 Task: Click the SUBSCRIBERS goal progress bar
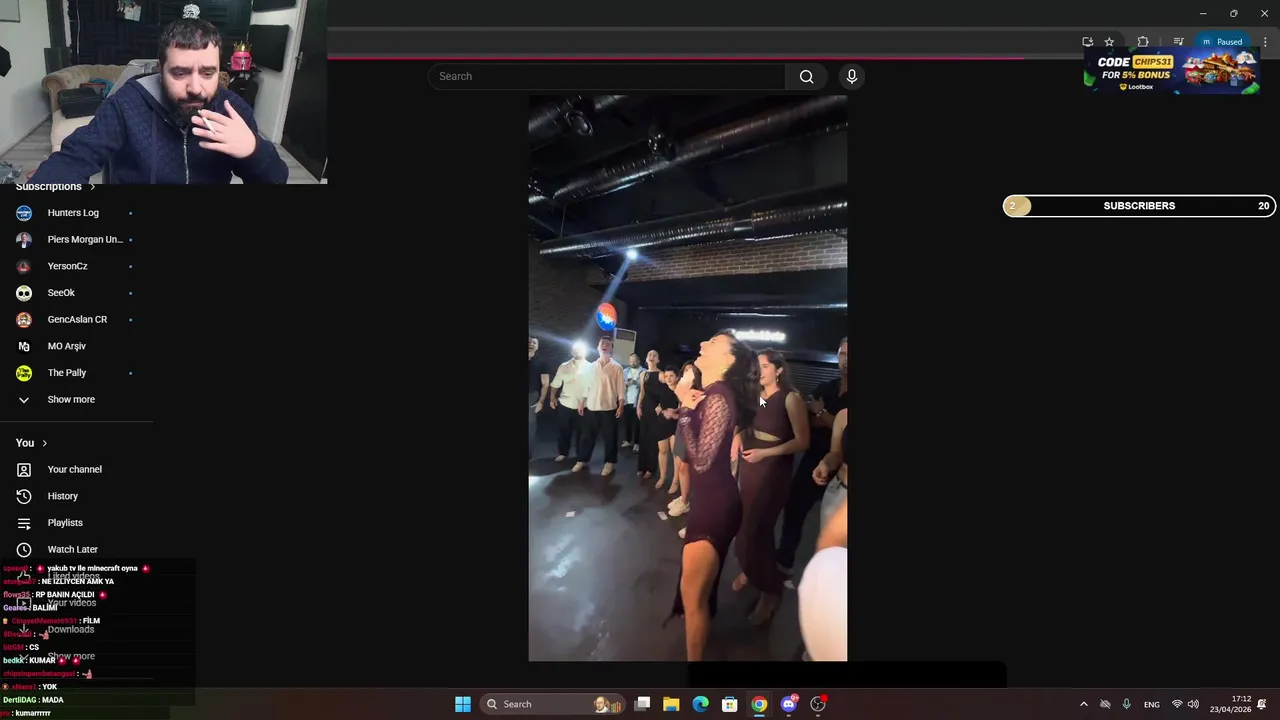click(1139, 206)
